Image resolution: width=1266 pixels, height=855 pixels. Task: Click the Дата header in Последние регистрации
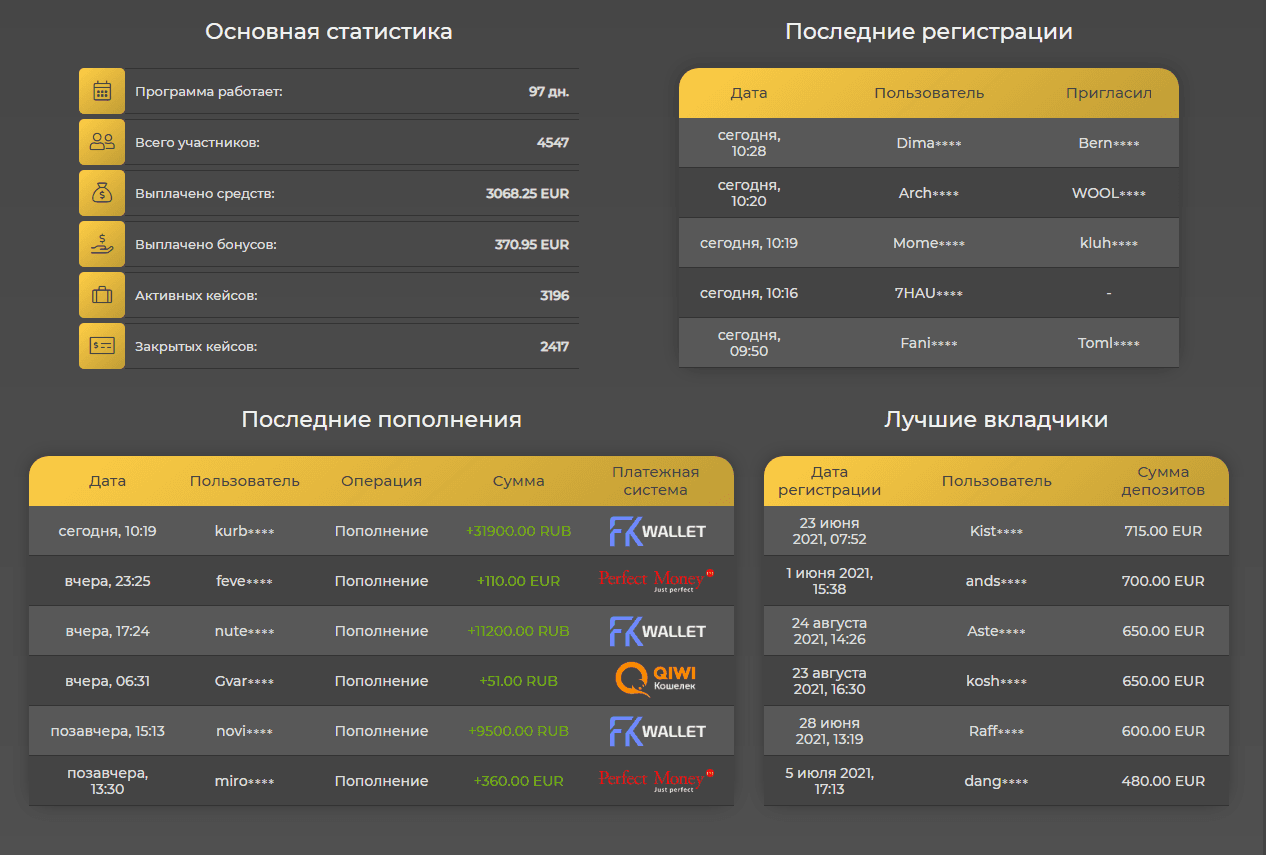(x=748, y=93)
